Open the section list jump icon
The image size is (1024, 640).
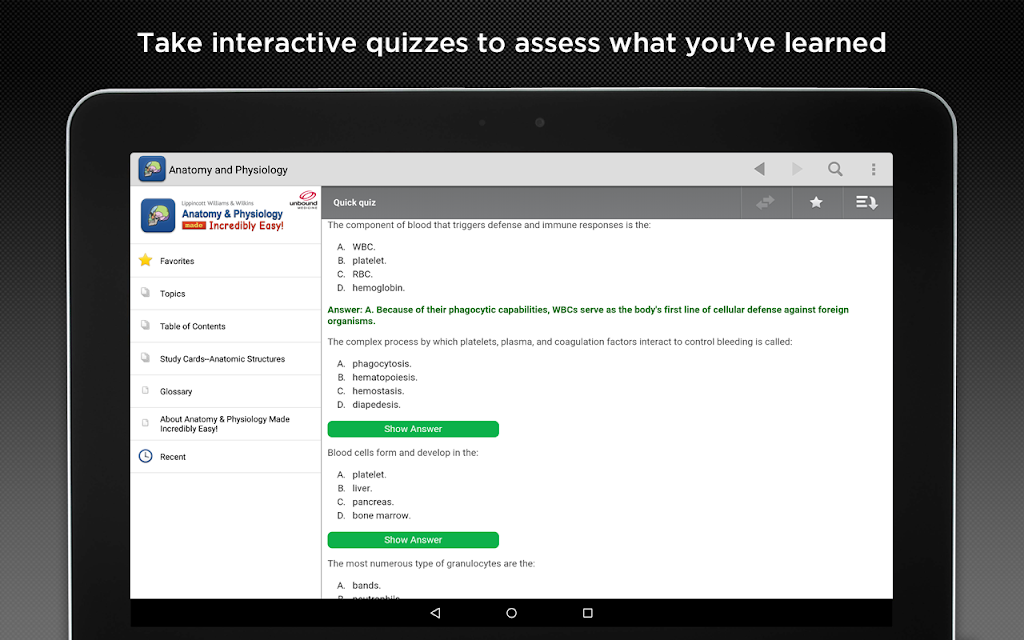tap(867, 202)
